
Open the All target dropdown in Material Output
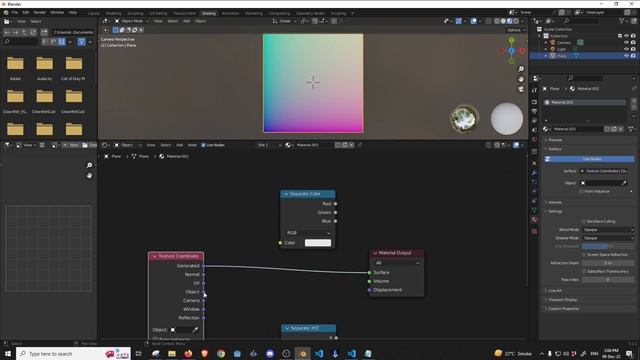tap(396, 263)
